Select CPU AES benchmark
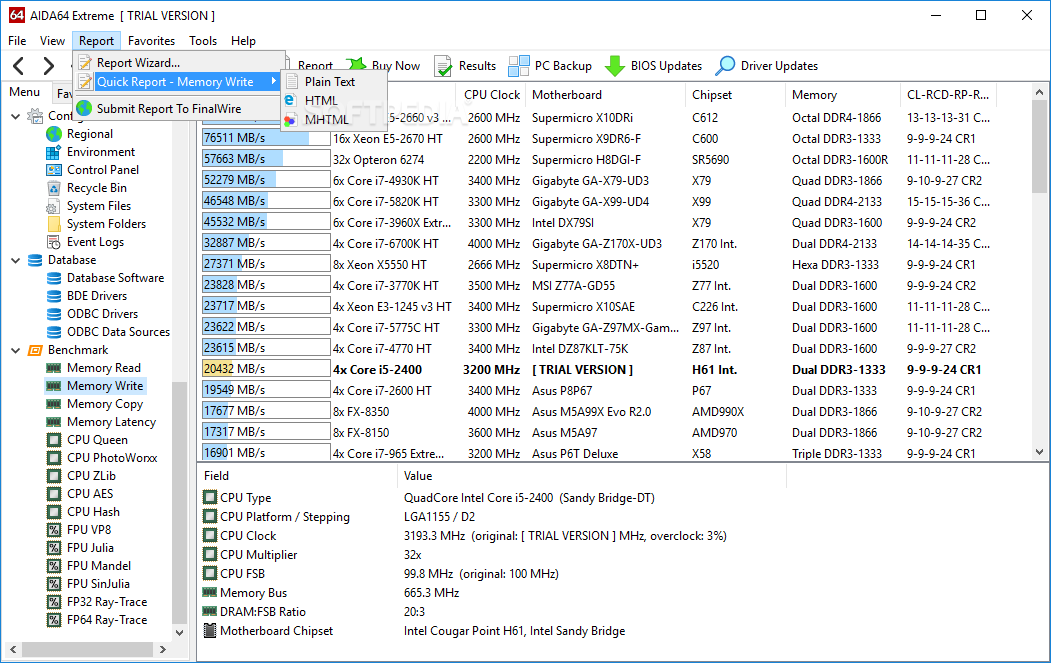This screenshot has width=1051, height=663. [90, 493]
